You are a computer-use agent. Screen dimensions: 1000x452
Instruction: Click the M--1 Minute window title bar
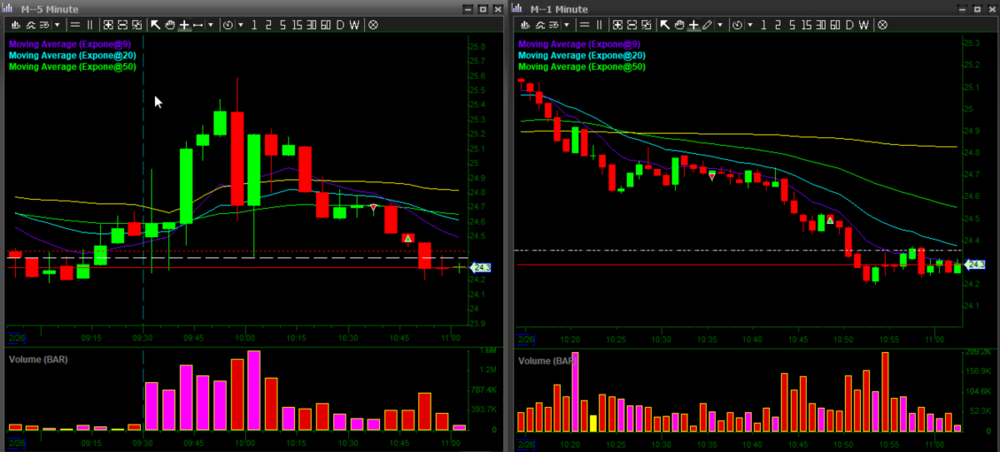[700, 8]
